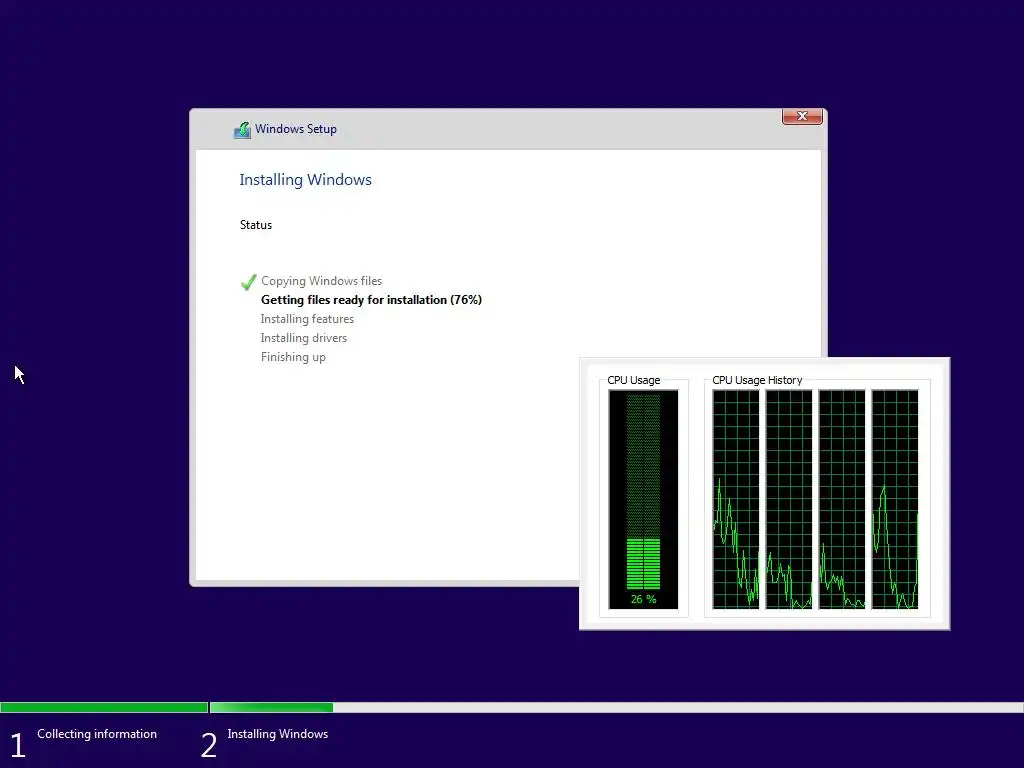Click the 'CPU Usage' label
The image size is (1024, 768).
633,380
